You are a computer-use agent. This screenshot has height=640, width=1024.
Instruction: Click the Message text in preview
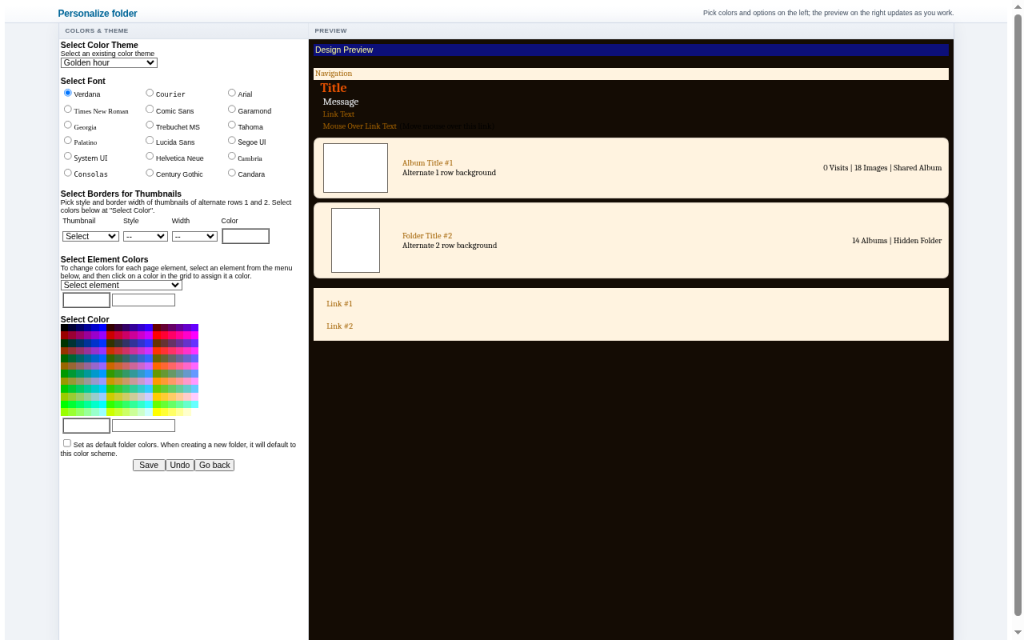[x=340, y=102]
